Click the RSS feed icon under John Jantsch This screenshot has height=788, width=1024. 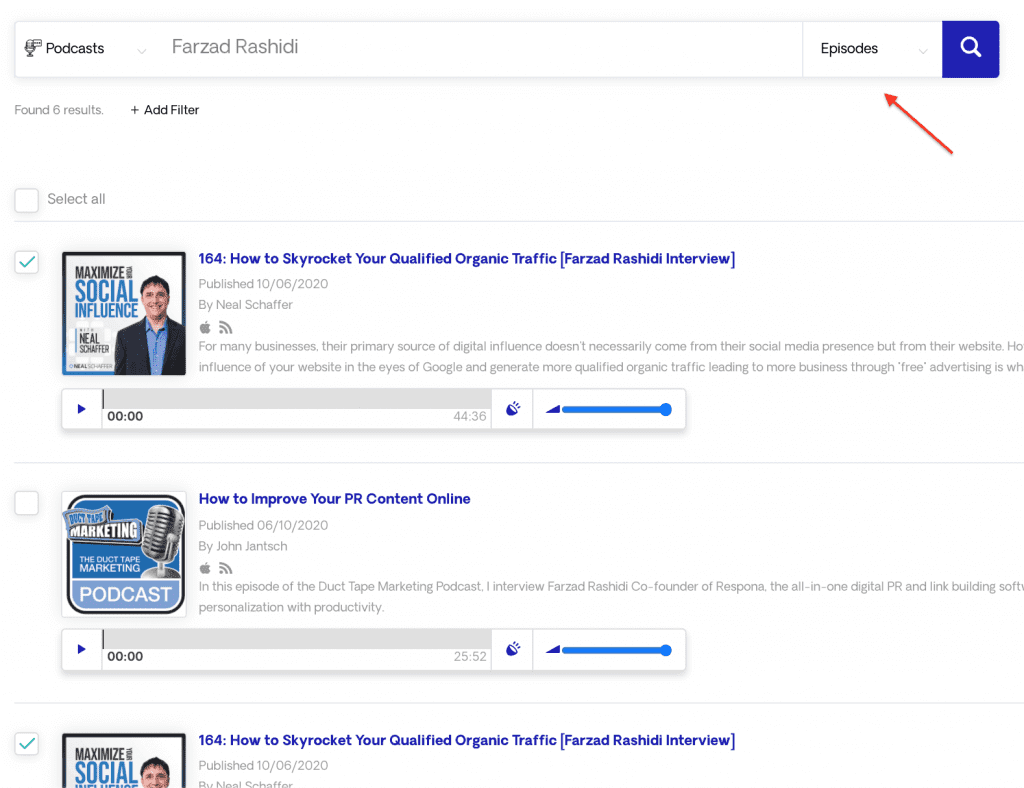tap(225, 568)
